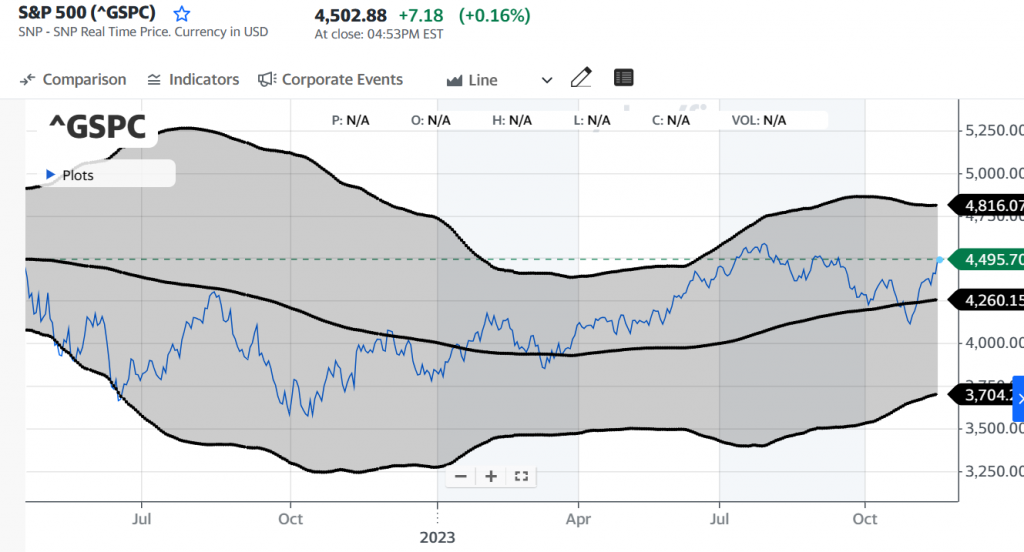
Task: Expand the blue side panel arrow
Action: (1019, 398)
